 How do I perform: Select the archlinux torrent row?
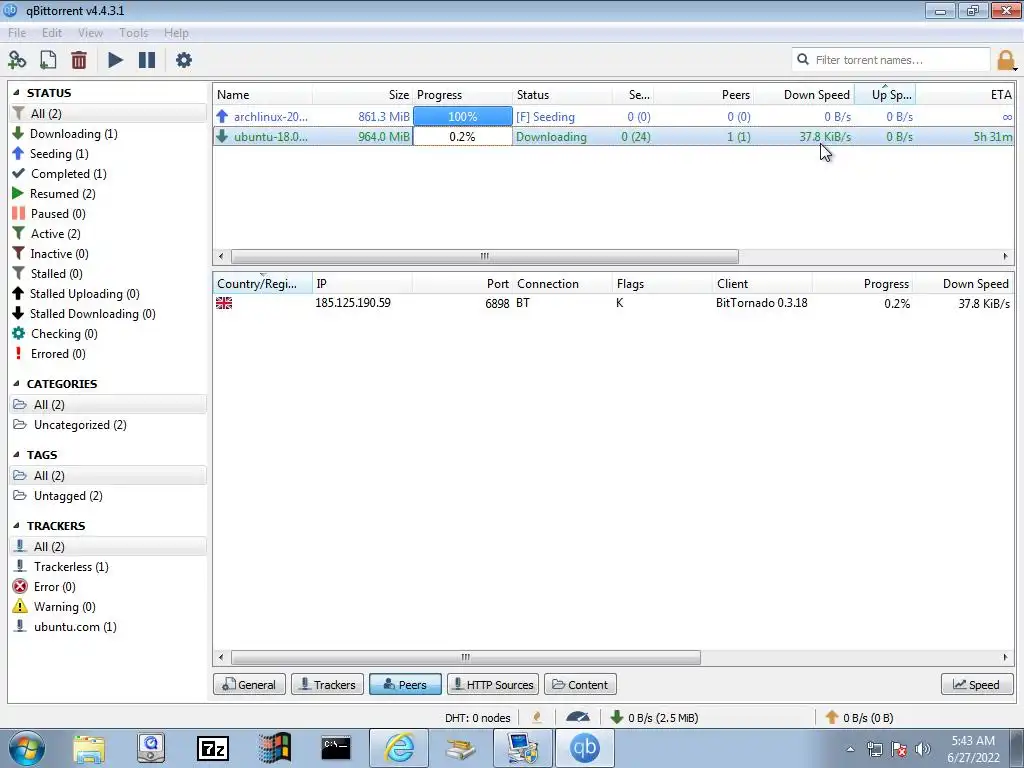(x=613, y=117)
